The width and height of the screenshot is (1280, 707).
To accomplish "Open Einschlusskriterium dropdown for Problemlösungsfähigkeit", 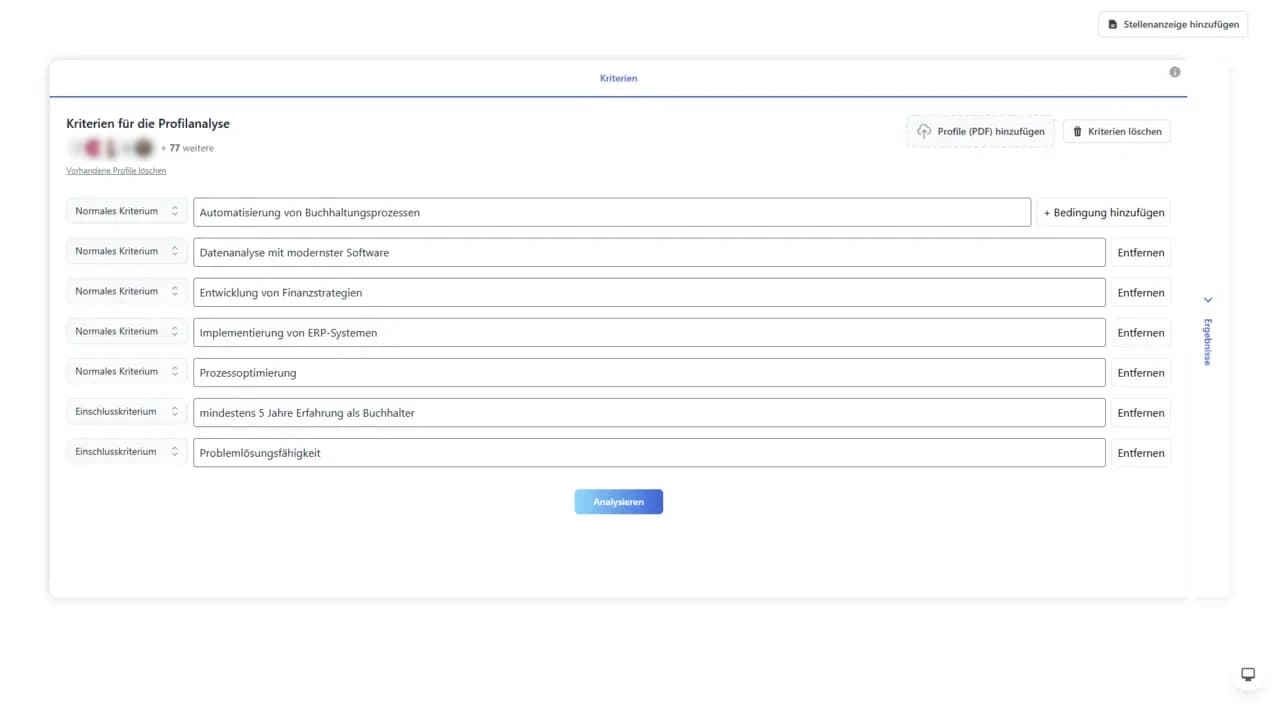I will point(126,451).
